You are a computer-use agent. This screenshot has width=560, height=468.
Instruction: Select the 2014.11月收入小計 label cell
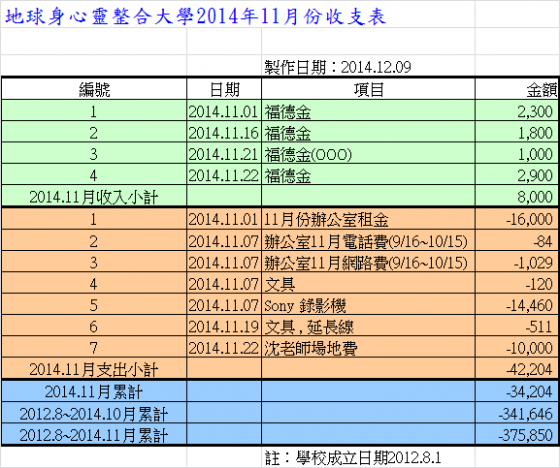(94, 196)
